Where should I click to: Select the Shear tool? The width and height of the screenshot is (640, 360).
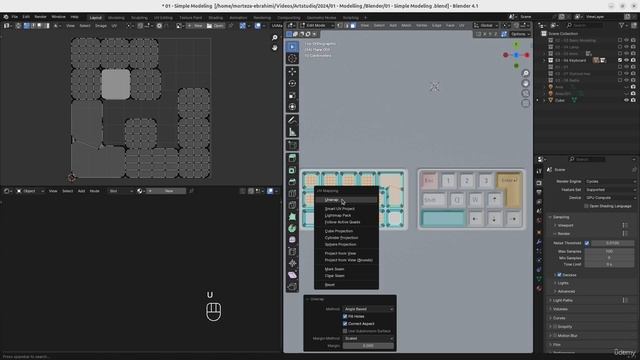click(292, 275)
